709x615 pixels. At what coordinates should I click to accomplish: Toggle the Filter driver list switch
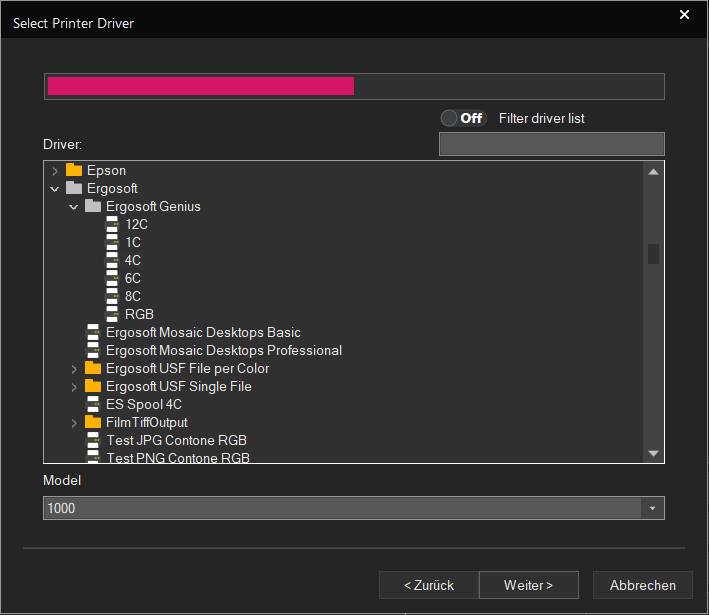click(463, 118)
